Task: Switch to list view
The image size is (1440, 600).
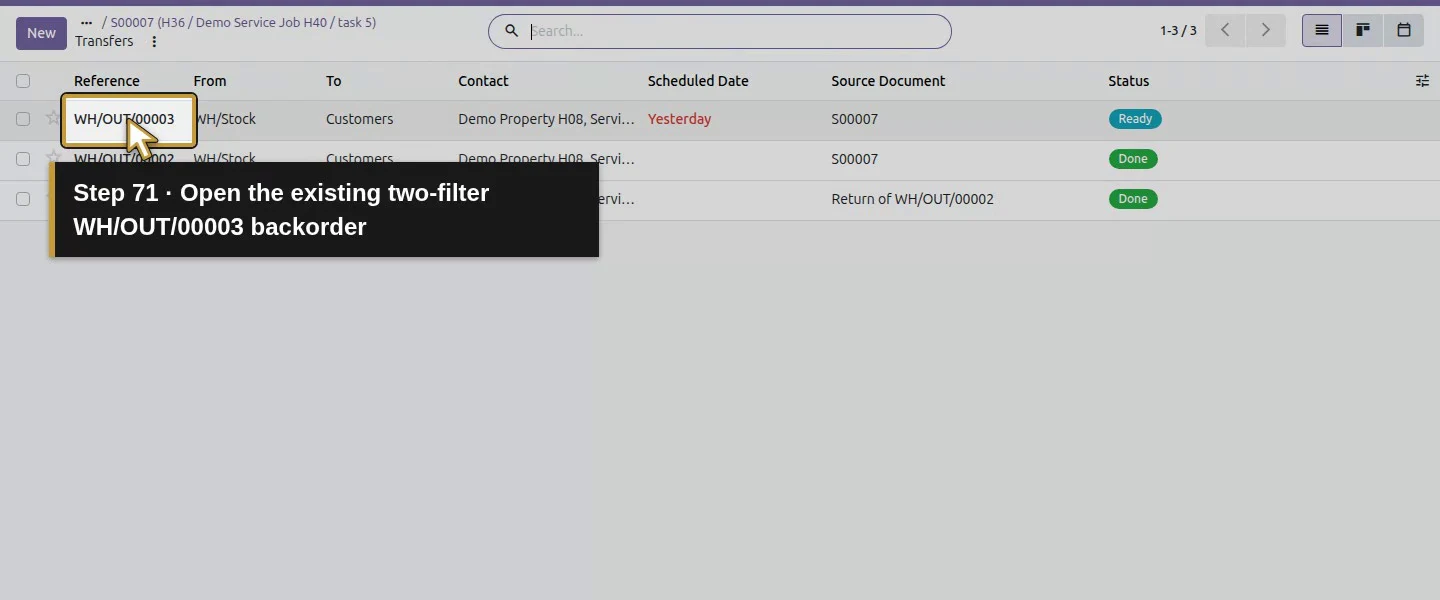Action: click(1322, 30)
